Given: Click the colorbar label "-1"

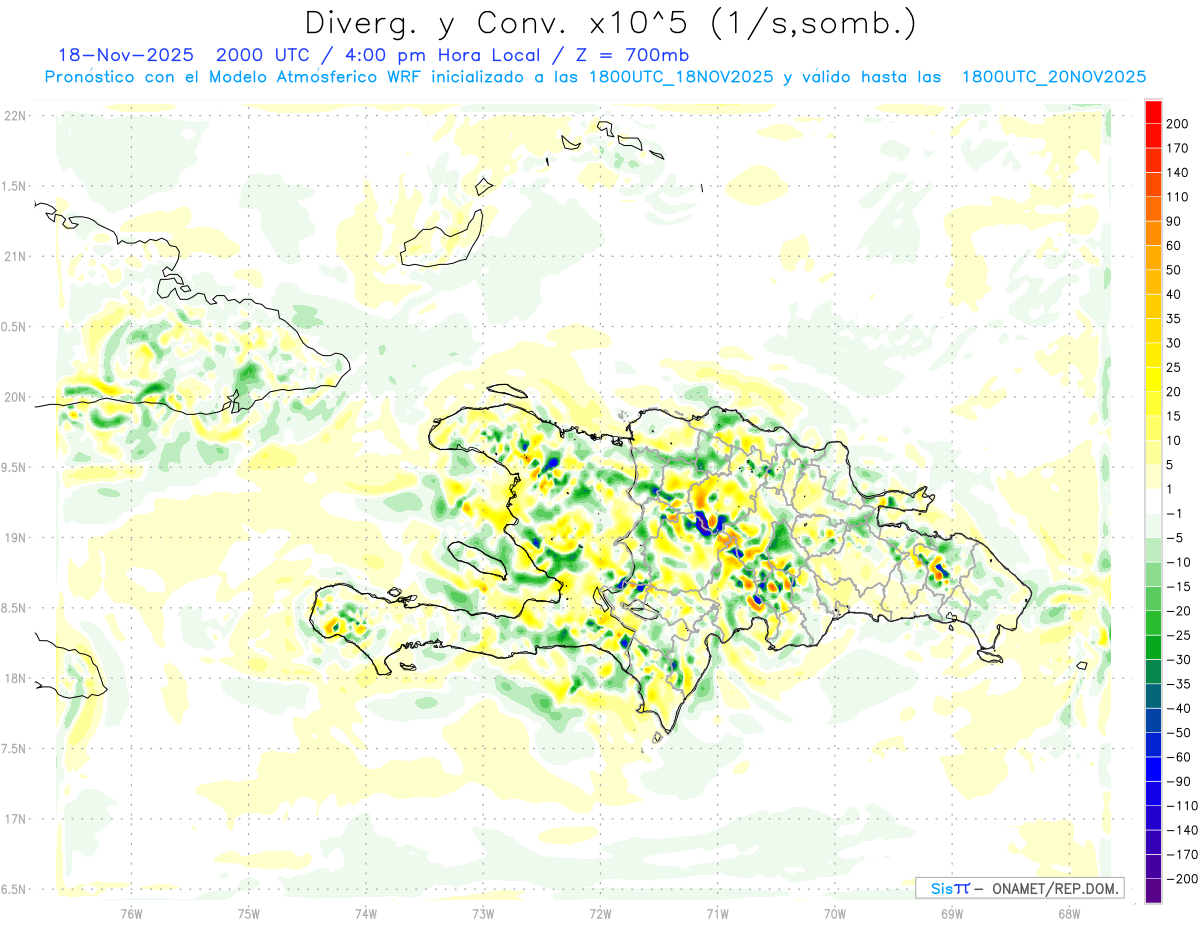Looking at the screenshot, I should (x=1176, y=514).
